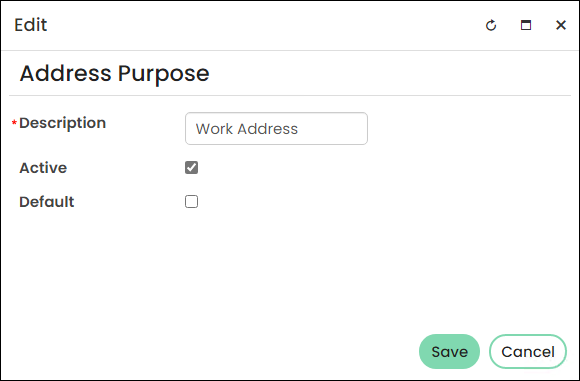The width and height of the screenshot is (580, 381).
Task: Click the refresh icon in the Edit header
Action: [x=491, y=25]
